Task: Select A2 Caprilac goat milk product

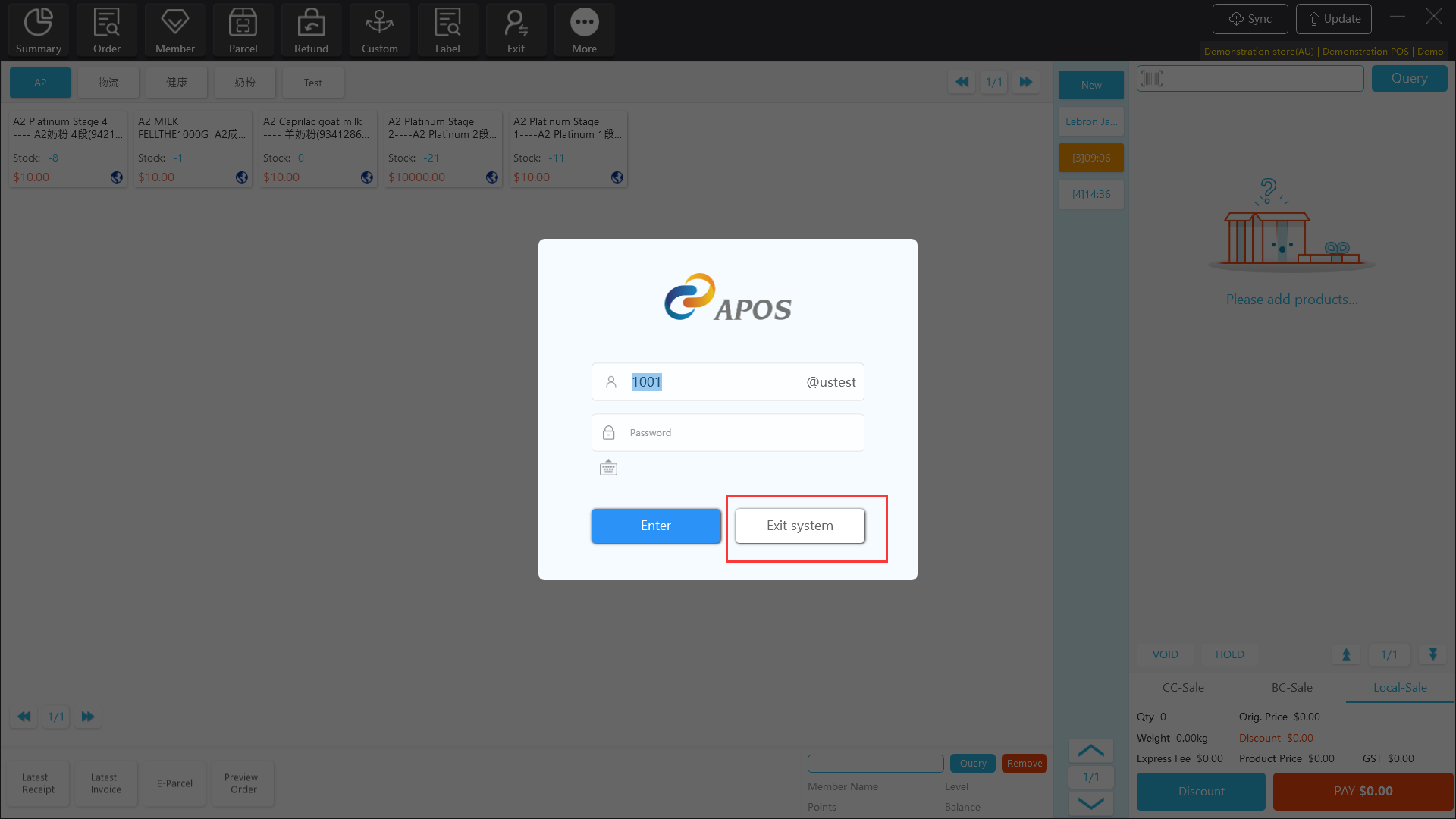Action: click(x=318, y=149)
